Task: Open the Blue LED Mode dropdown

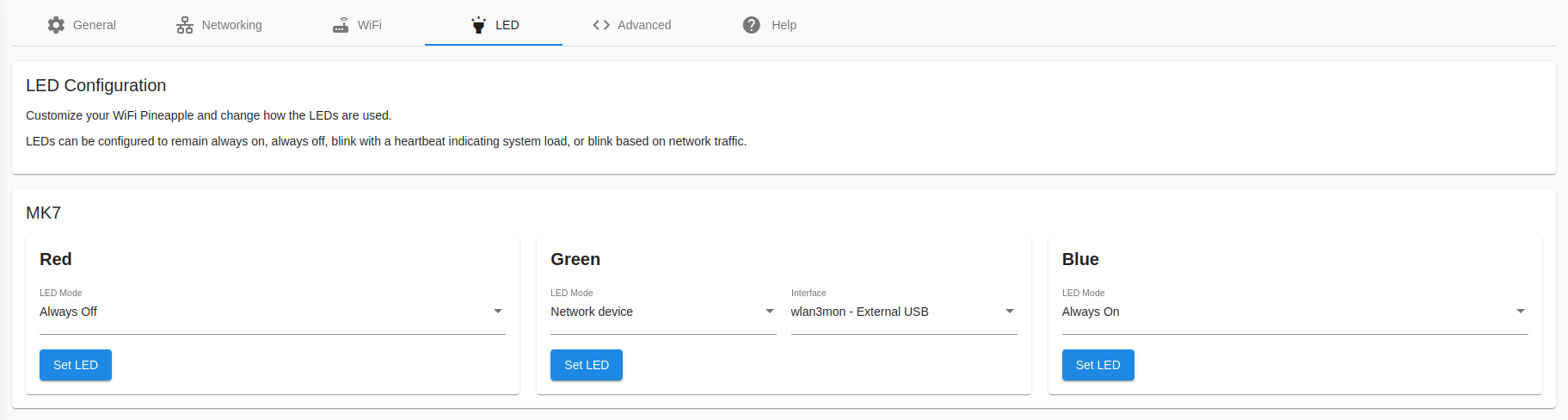Action: point(1294,312)
